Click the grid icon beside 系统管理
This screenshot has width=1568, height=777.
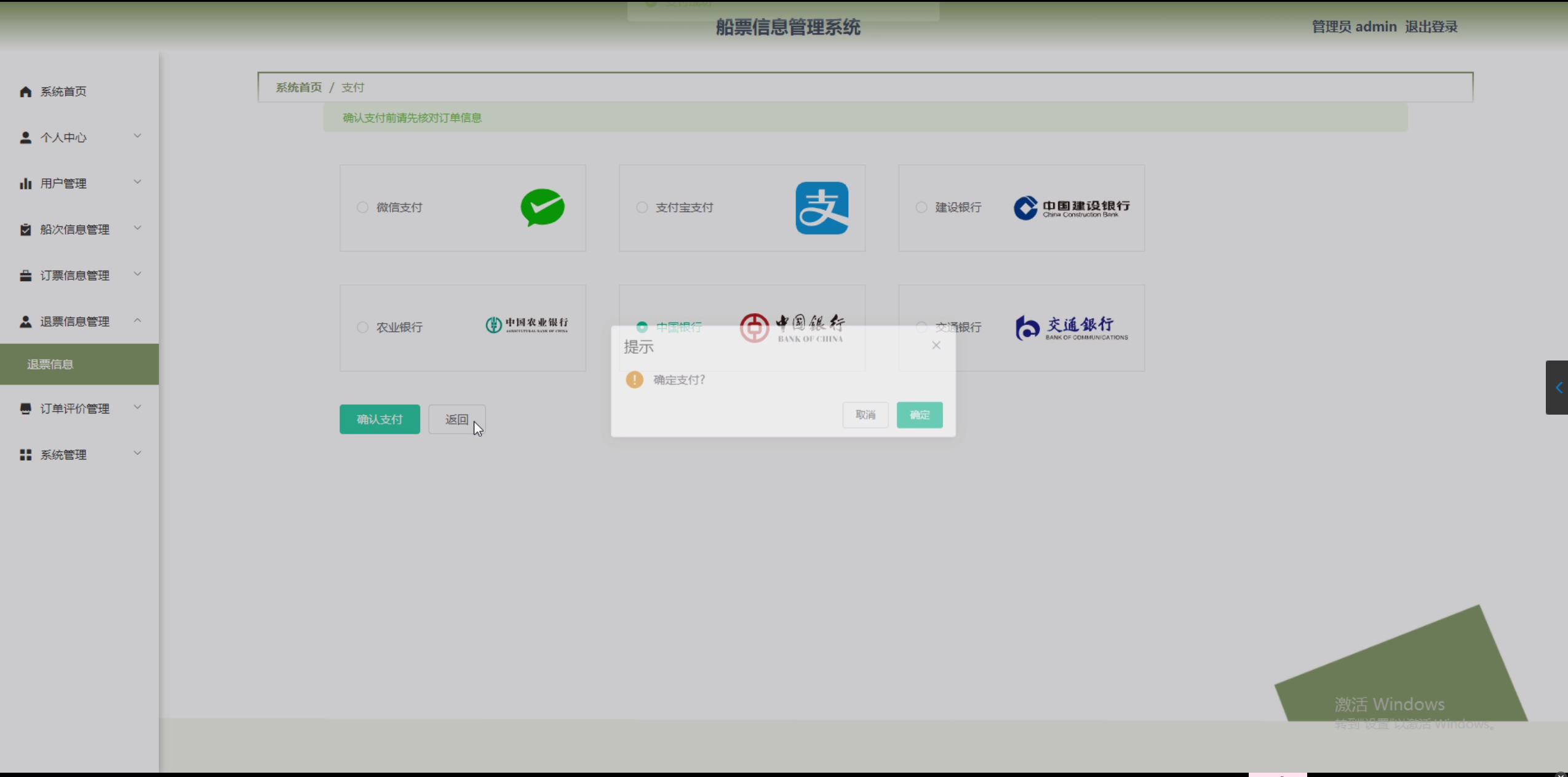(x=25, y=455)
